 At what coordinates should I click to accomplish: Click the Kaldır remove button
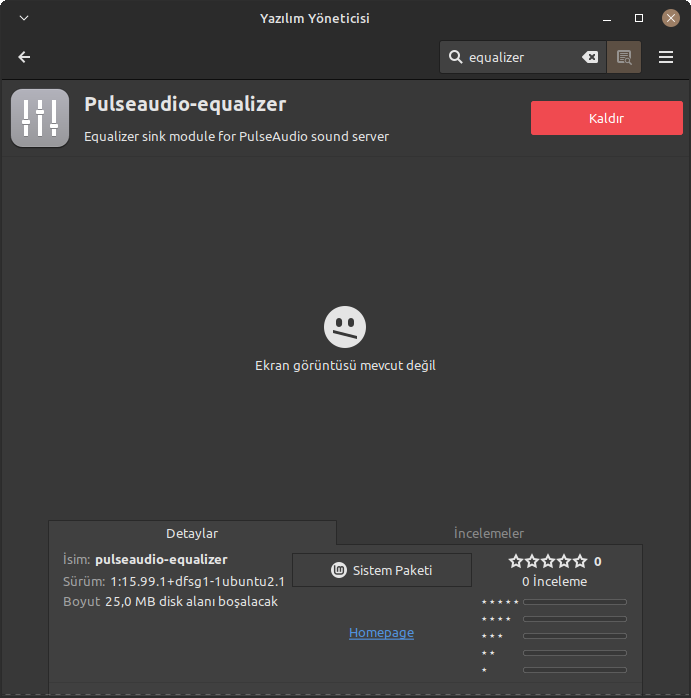(x=606, y=118)
